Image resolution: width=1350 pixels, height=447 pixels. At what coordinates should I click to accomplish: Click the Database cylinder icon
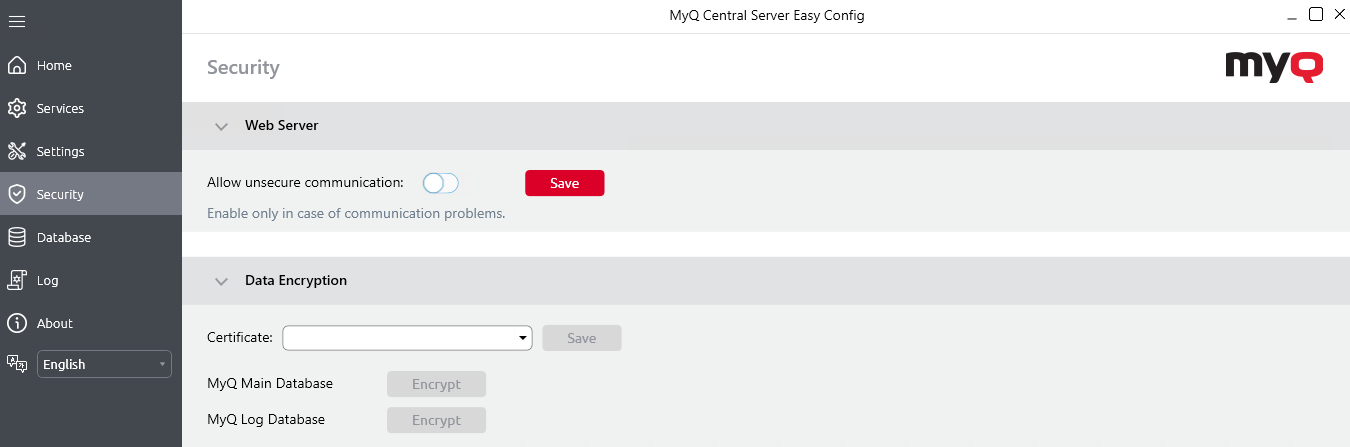[x=16, y=237]
